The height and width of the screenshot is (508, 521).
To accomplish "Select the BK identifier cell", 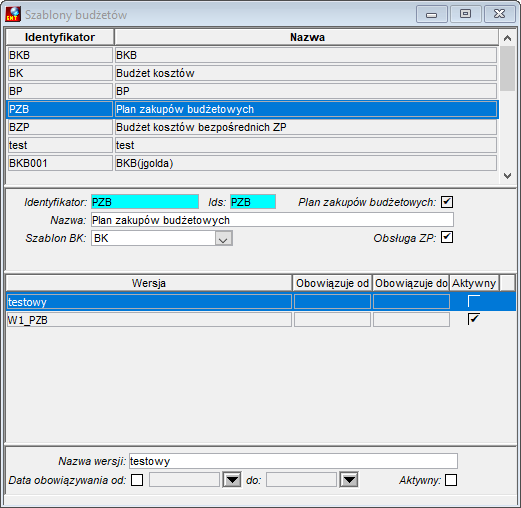I will (60, 73).
